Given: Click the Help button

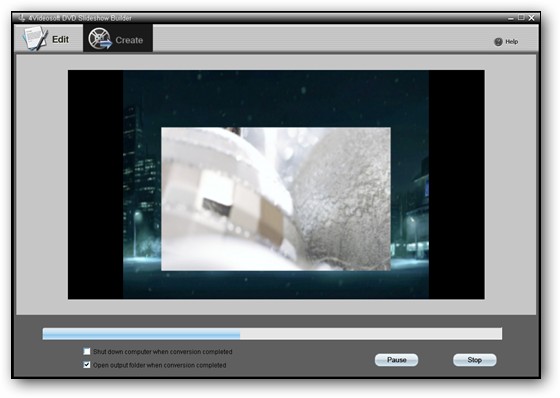Looking at the screenshot, I should click(x=506, y=42).
